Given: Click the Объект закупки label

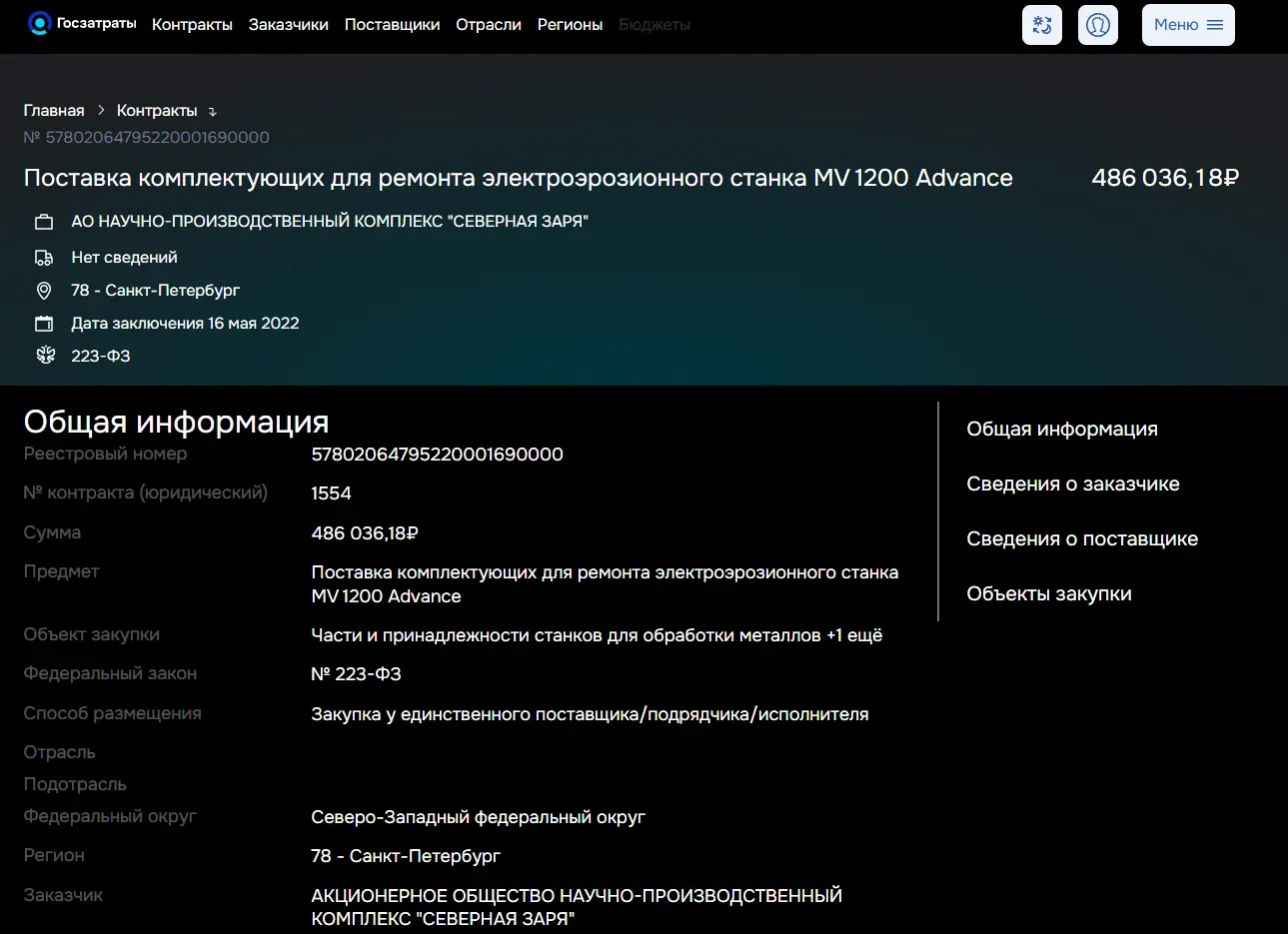Looking at the screenshot, I should point(92,634).
